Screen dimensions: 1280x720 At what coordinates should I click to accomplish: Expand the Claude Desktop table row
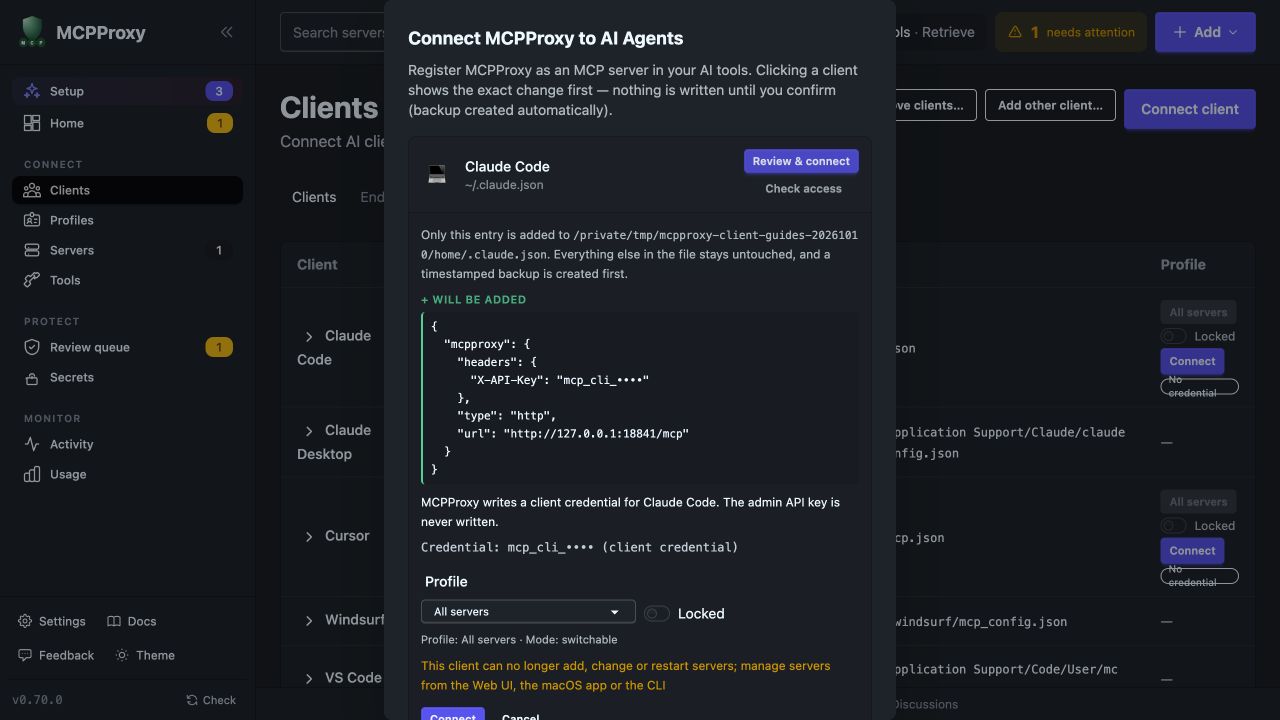click(x=309, y=430)
